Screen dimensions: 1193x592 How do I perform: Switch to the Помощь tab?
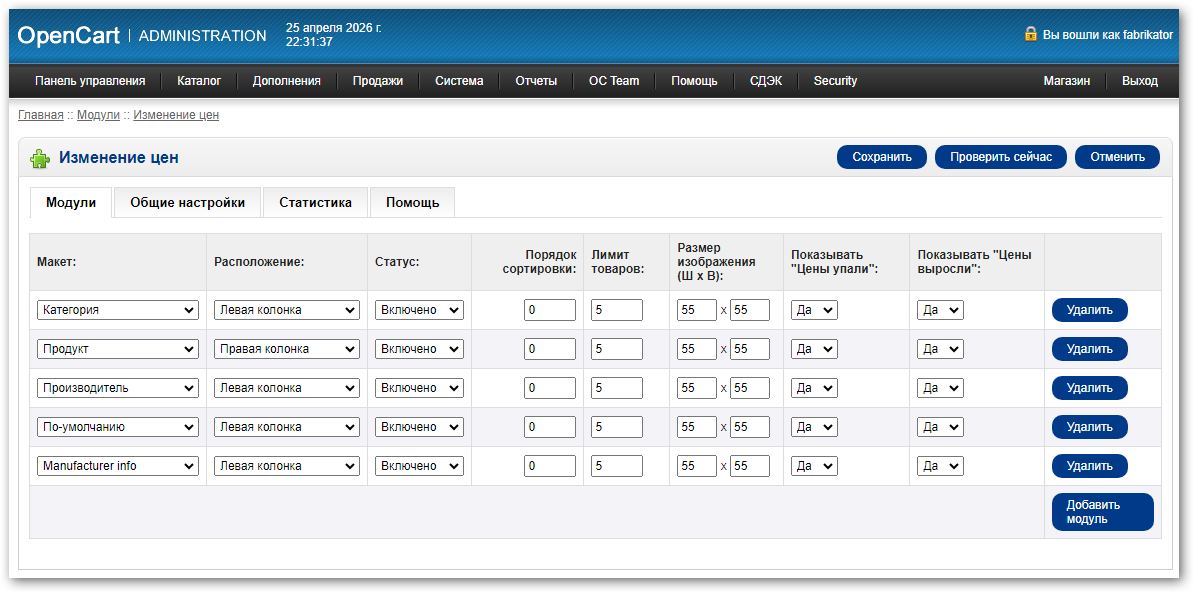point(412,202)
